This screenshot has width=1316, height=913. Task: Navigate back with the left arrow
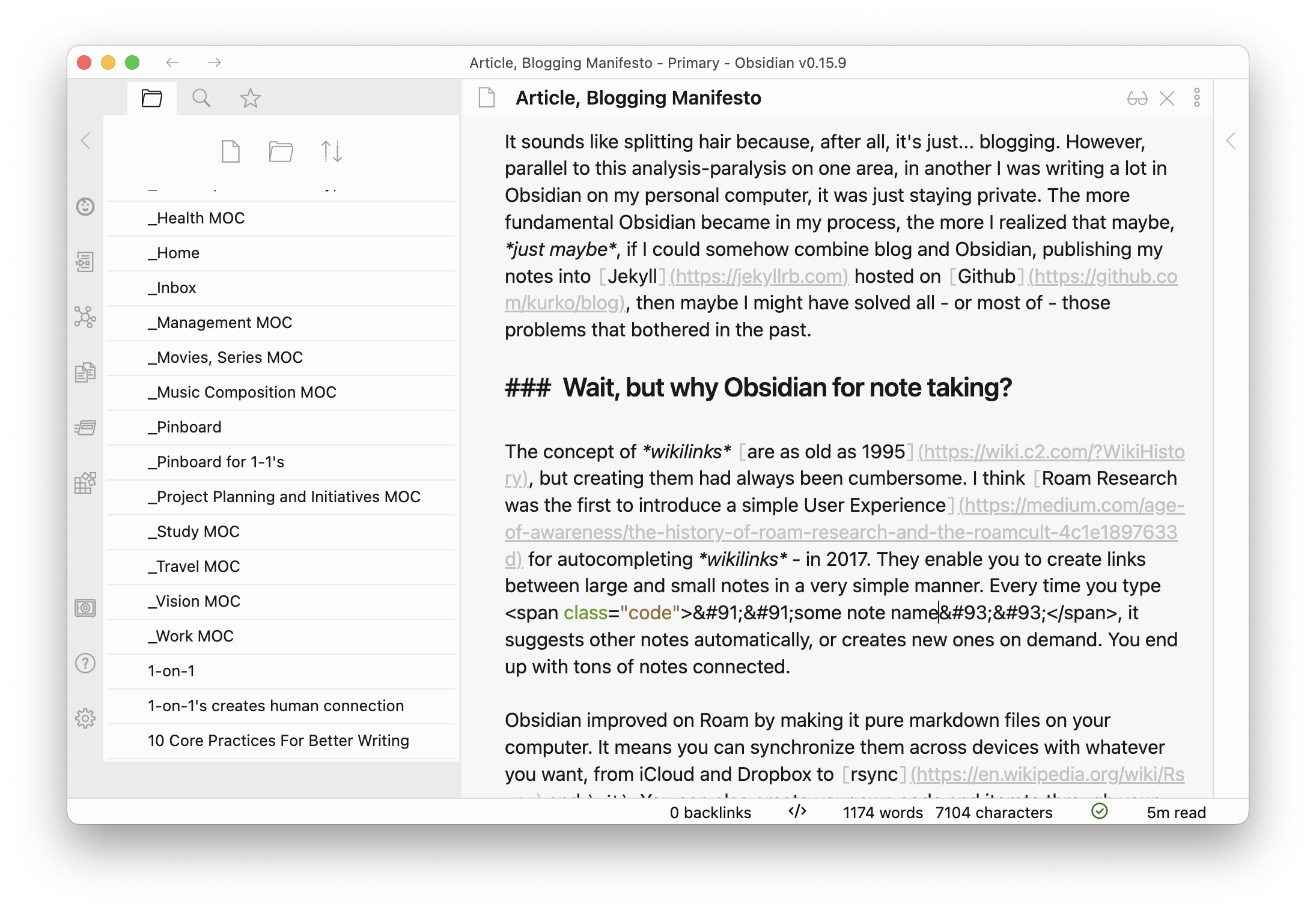point(173,62)
